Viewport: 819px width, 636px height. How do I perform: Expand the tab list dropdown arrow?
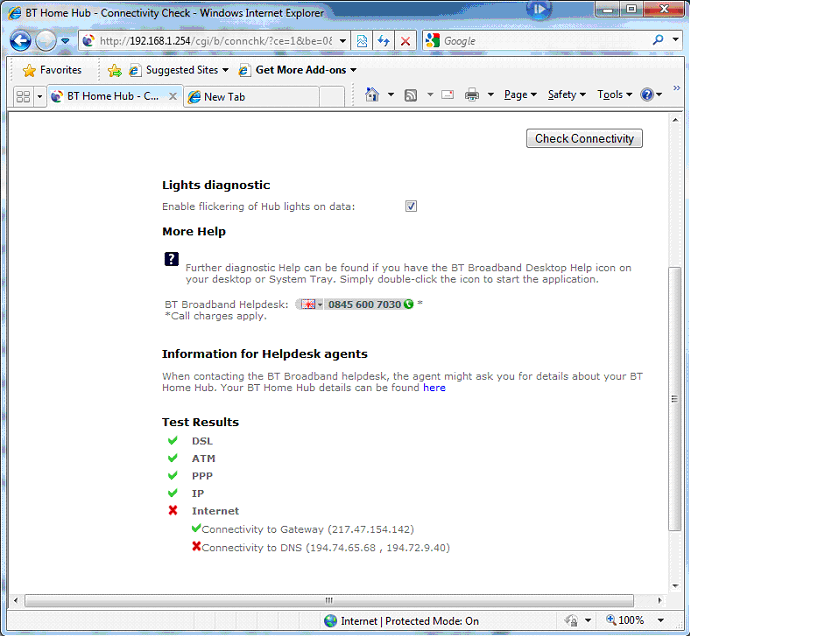40,97
